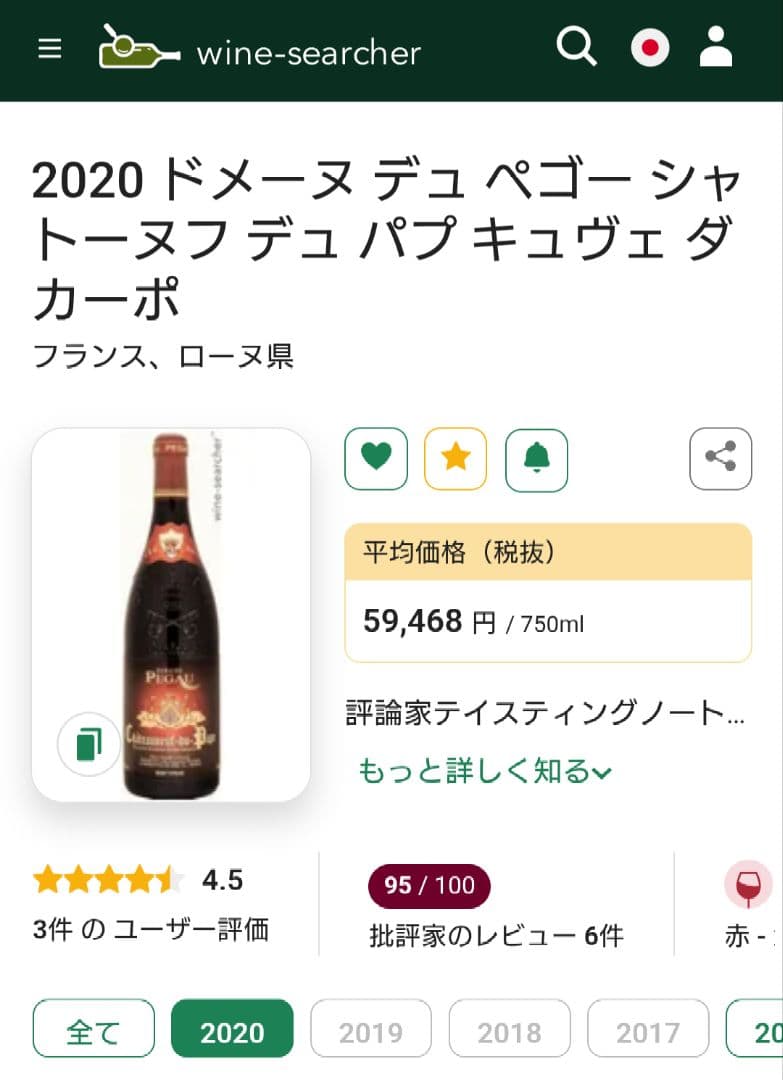Select the 2020 vintage button
Image resolution: width=783 pixels, height=1080 pixels.
pyautogui.click(x=232, y=1027)
